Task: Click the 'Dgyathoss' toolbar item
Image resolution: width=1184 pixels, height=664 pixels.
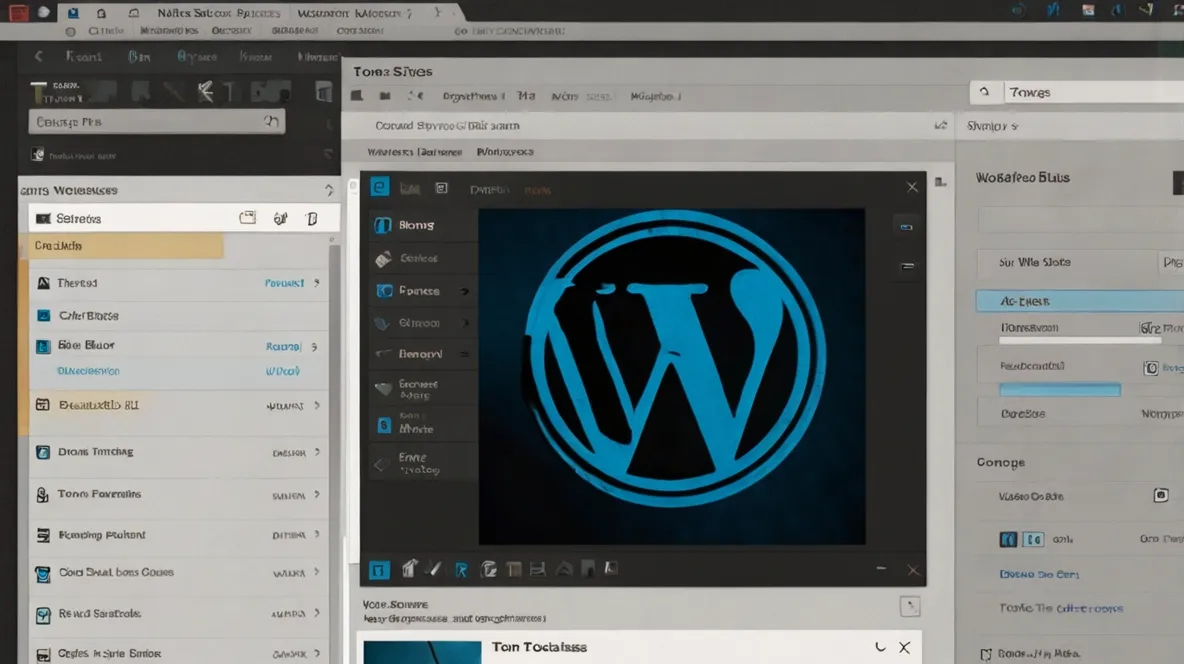Action: [473, 96]
